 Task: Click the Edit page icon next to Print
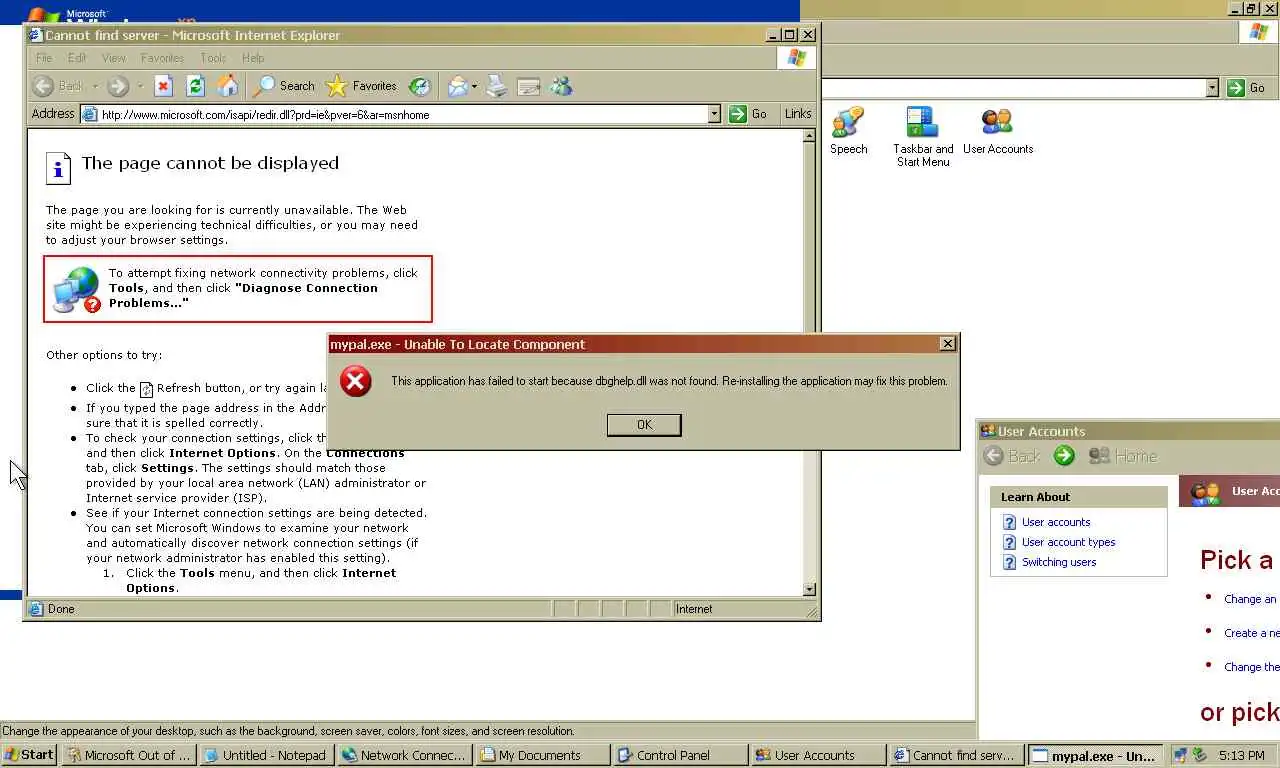pyautogui.click(x=529, y=86)
